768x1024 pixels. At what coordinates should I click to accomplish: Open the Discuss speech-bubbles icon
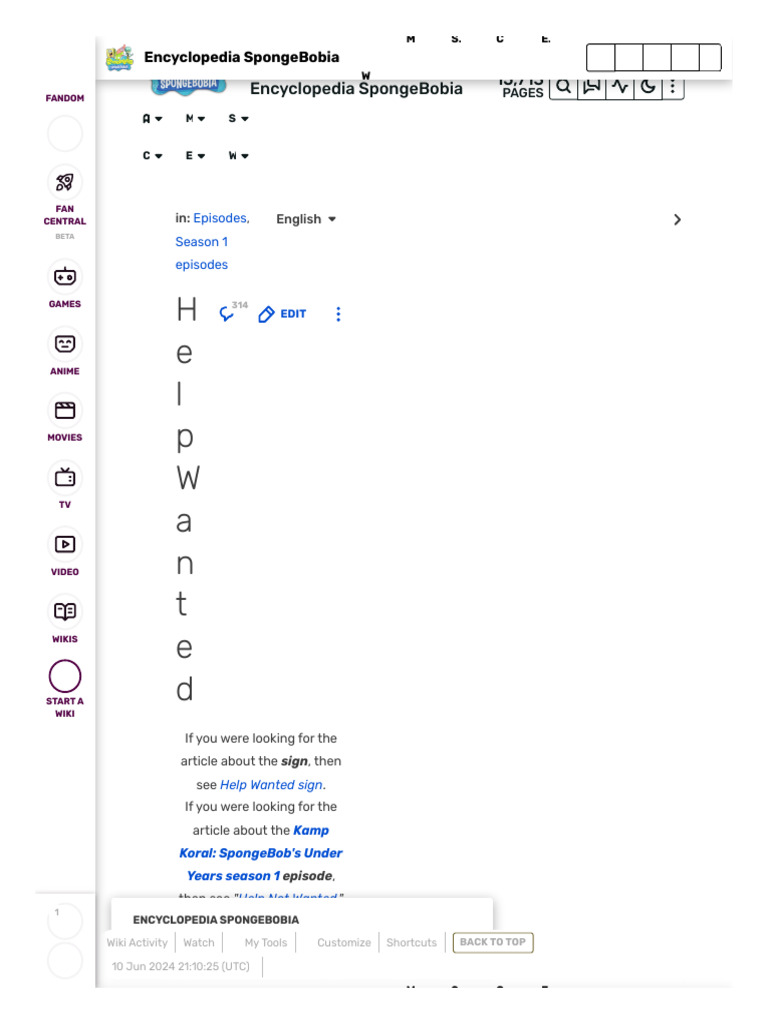592,87
